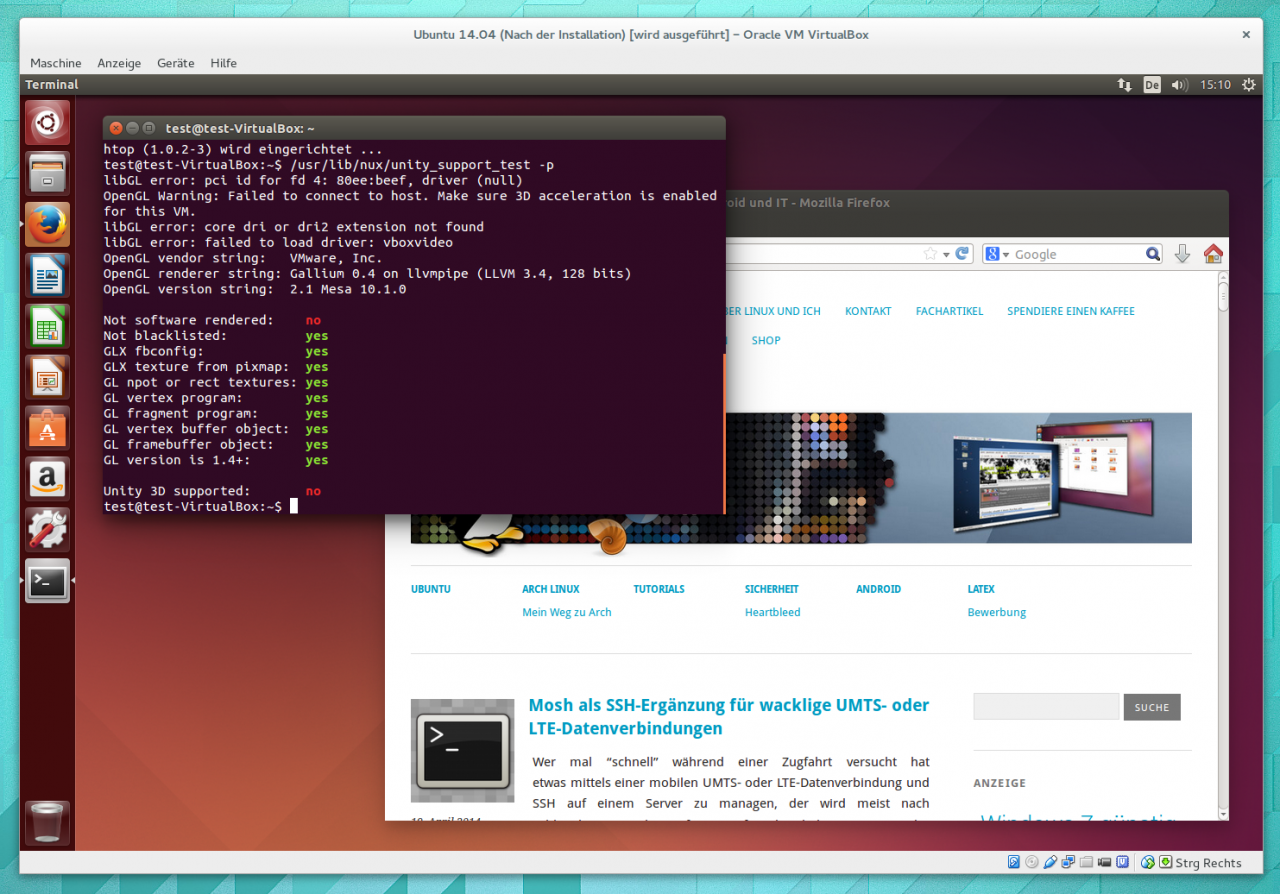Click the Mosh article terminal thumbnail
This screenshot has height=894, width=1280.
(x=462, y=750)
